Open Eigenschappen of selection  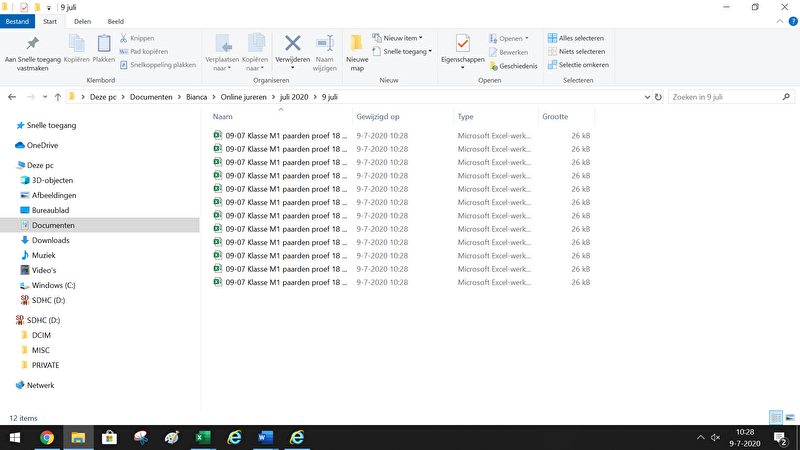pos(463,53)
